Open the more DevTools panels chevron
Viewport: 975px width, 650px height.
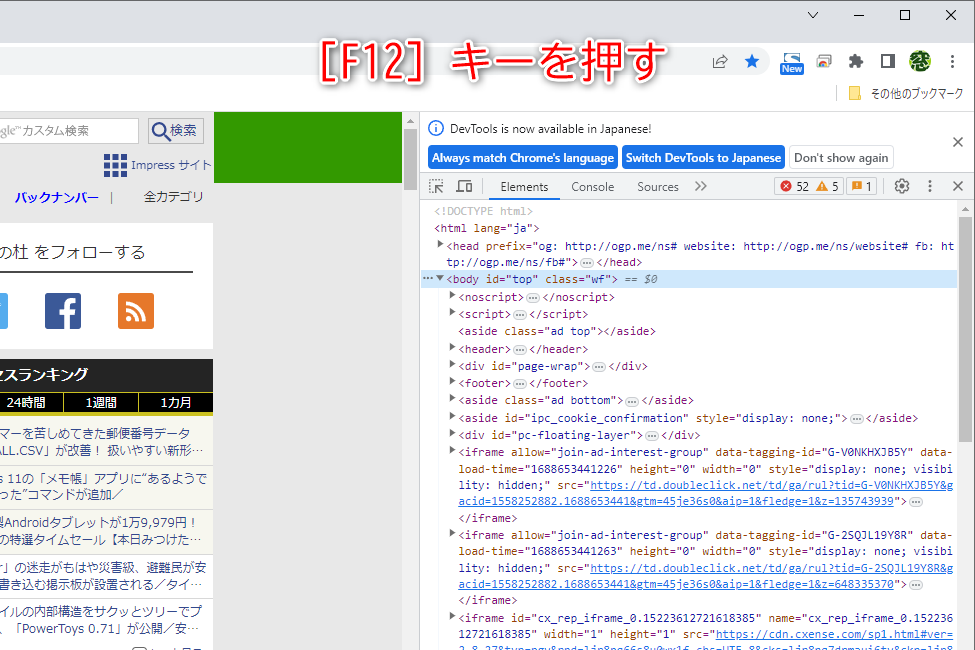tap(700, 186)
